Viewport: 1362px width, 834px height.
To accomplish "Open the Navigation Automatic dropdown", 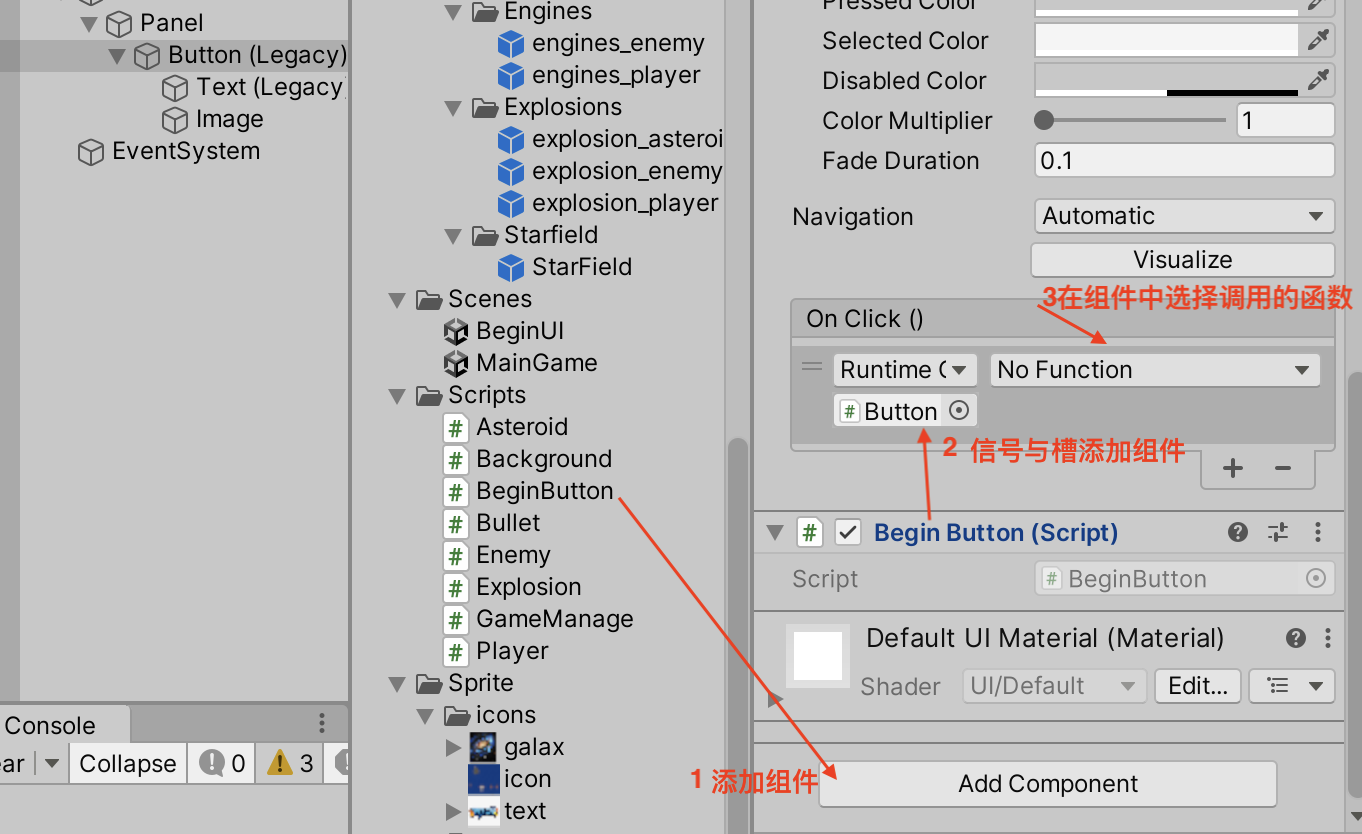I will coord(1182,216).
